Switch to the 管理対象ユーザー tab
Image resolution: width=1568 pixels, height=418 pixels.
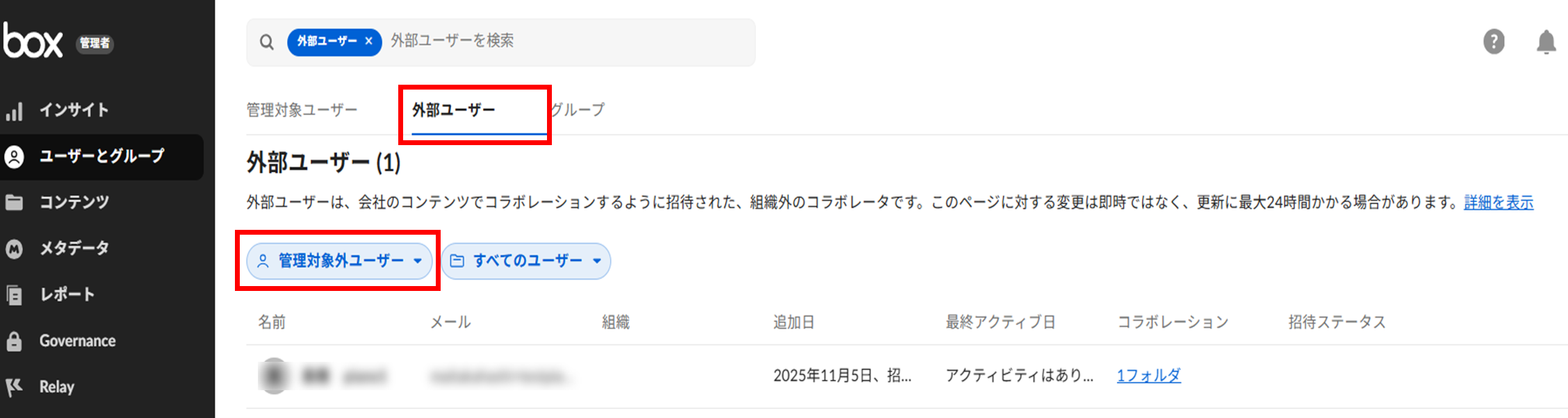pos(302,110)
